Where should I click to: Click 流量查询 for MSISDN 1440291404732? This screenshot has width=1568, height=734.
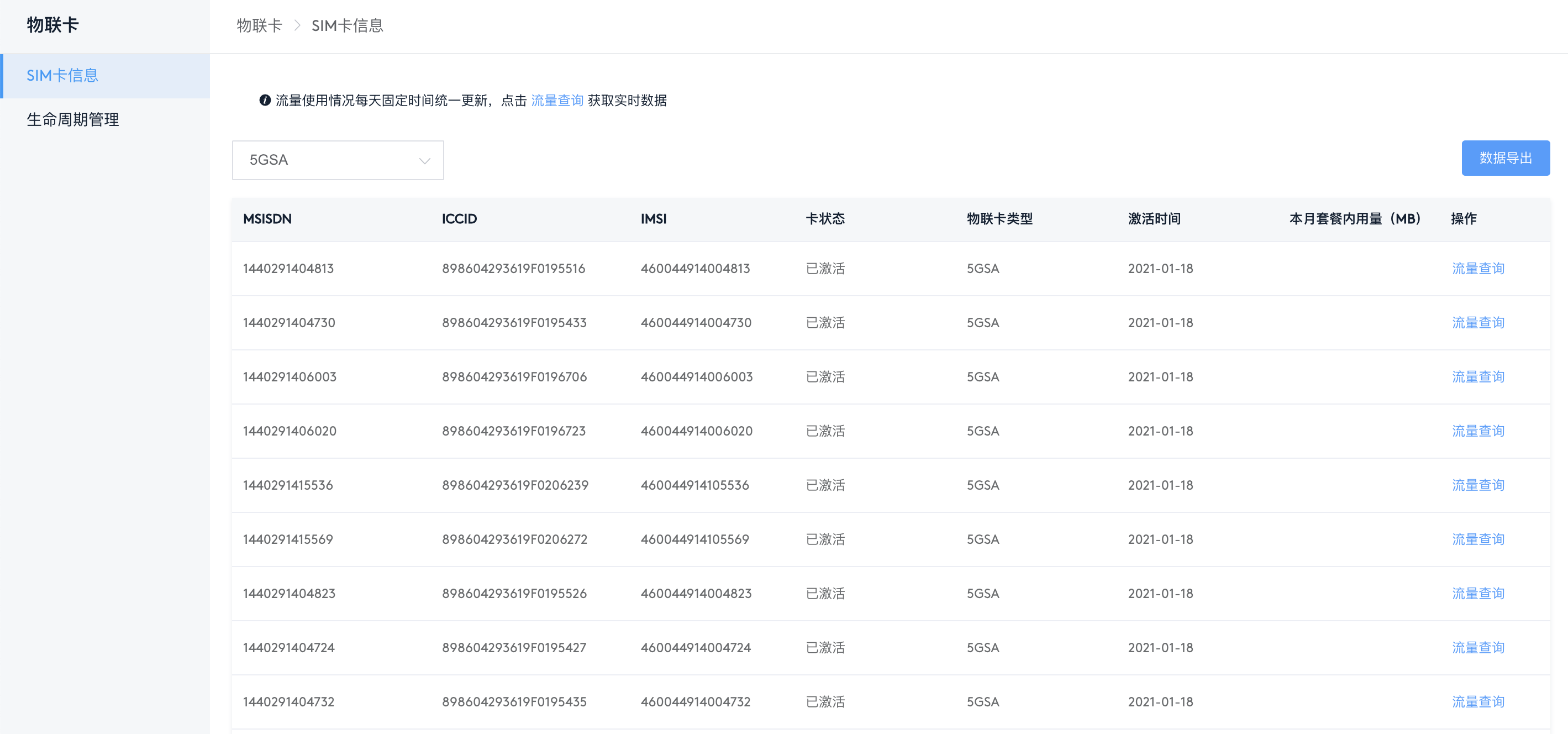[1477, 702]
